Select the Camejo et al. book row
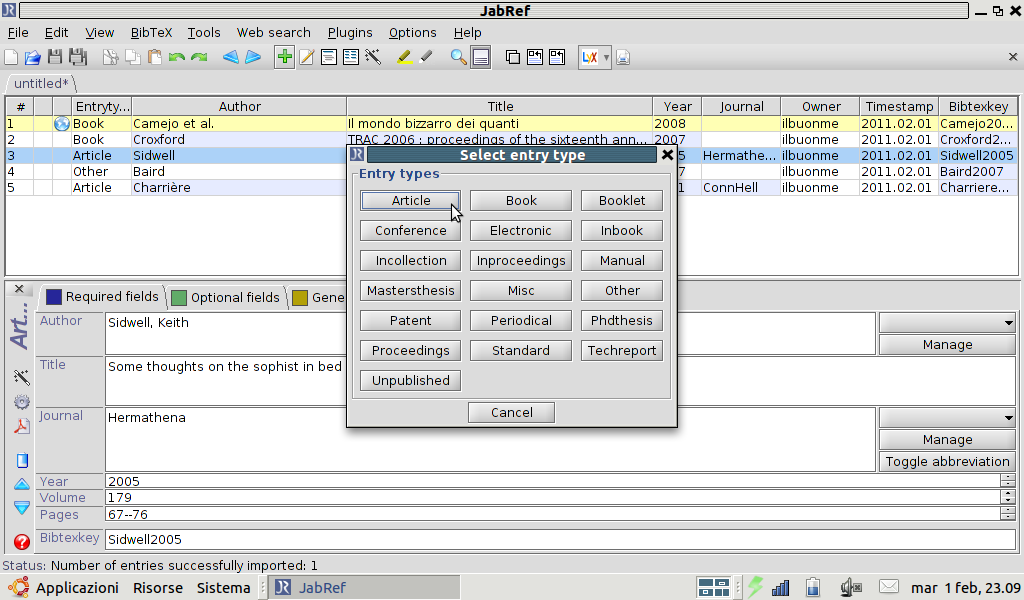The height and width of the screenshot is (600, 1024). (x=511, y=123)
